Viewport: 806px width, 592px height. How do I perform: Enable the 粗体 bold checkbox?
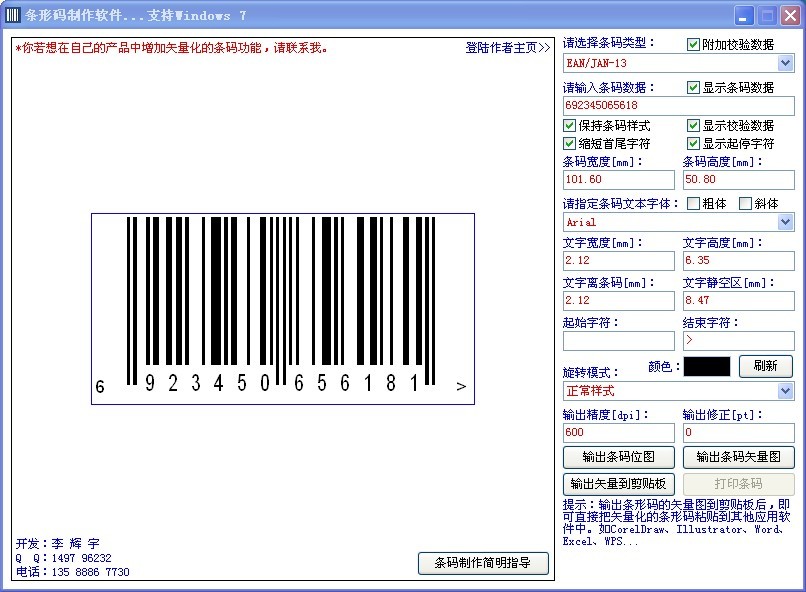[x=694, y=203]
